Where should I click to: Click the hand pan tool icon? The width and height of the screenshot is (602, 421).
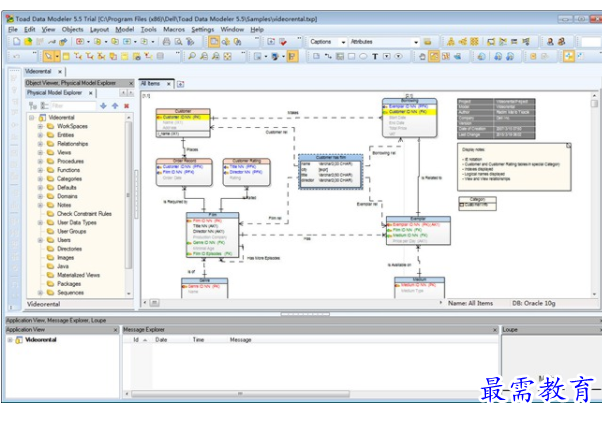click(x=422, y=56)
